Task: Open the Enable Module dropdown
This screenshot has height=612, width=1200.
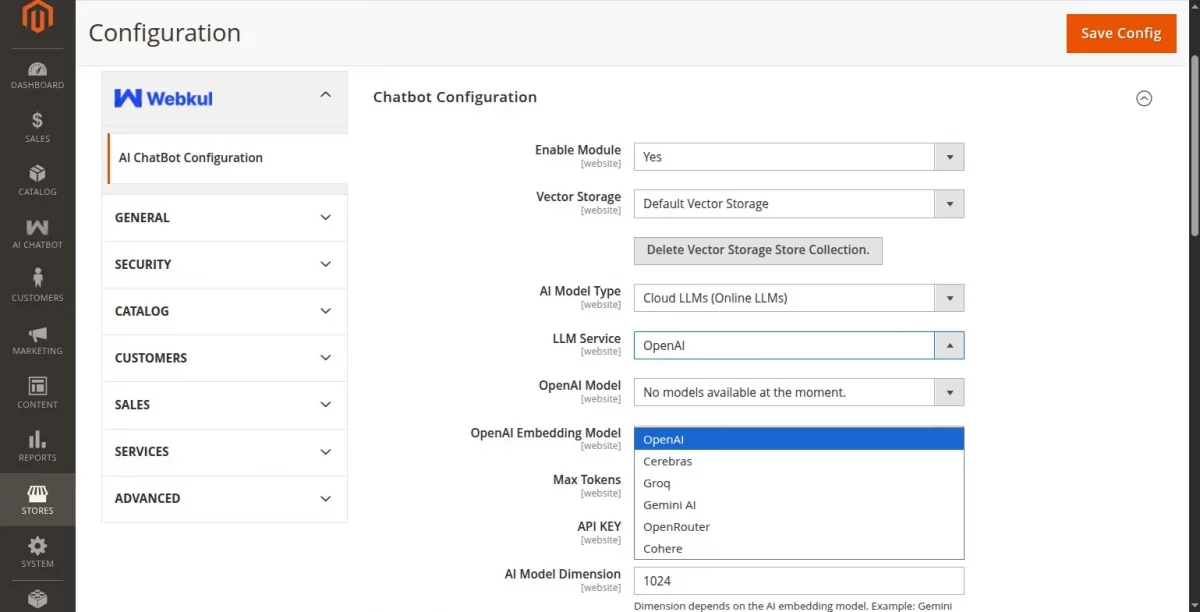Action: [798, 157]
